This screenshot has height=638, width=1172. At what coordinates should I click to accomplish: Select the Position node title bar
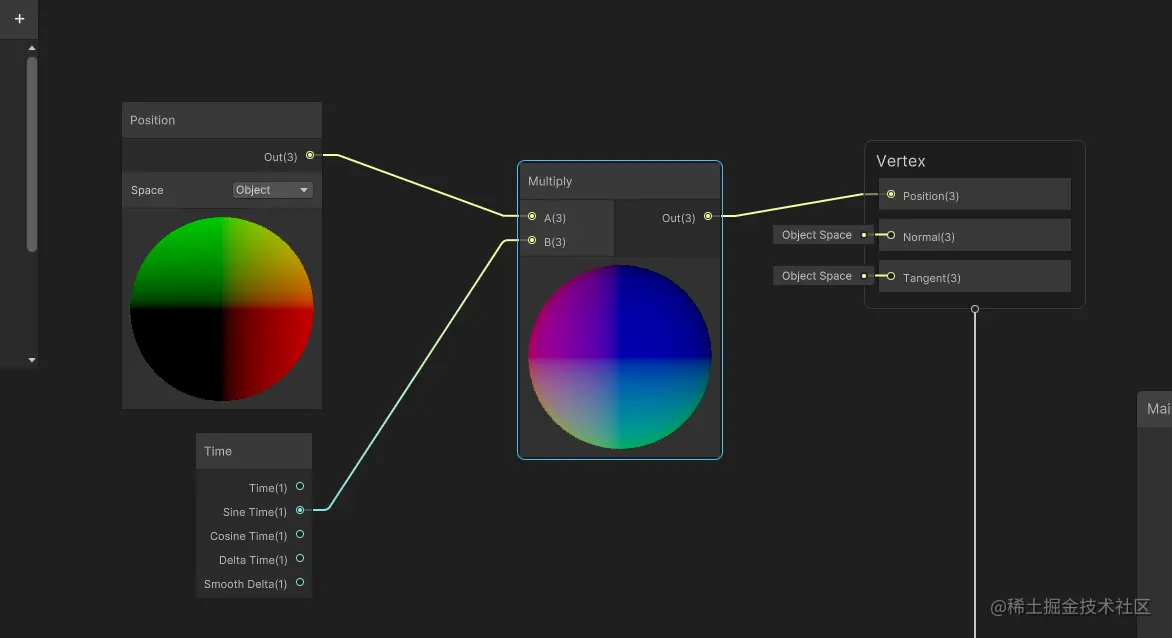[x=222, y=120]
